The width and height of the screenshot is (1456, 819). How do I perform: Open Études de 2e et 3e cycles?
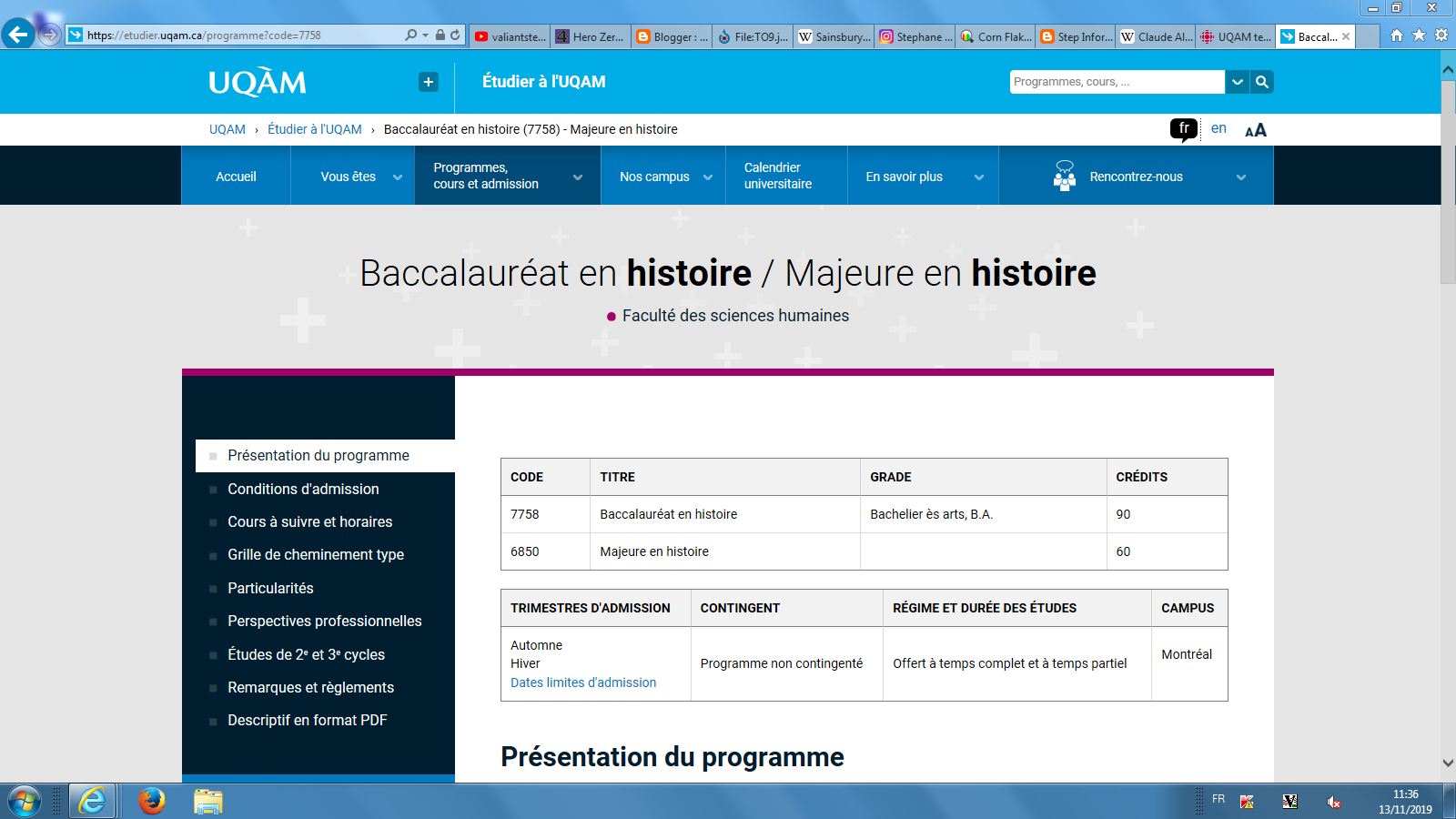click(x=306, y=654)
